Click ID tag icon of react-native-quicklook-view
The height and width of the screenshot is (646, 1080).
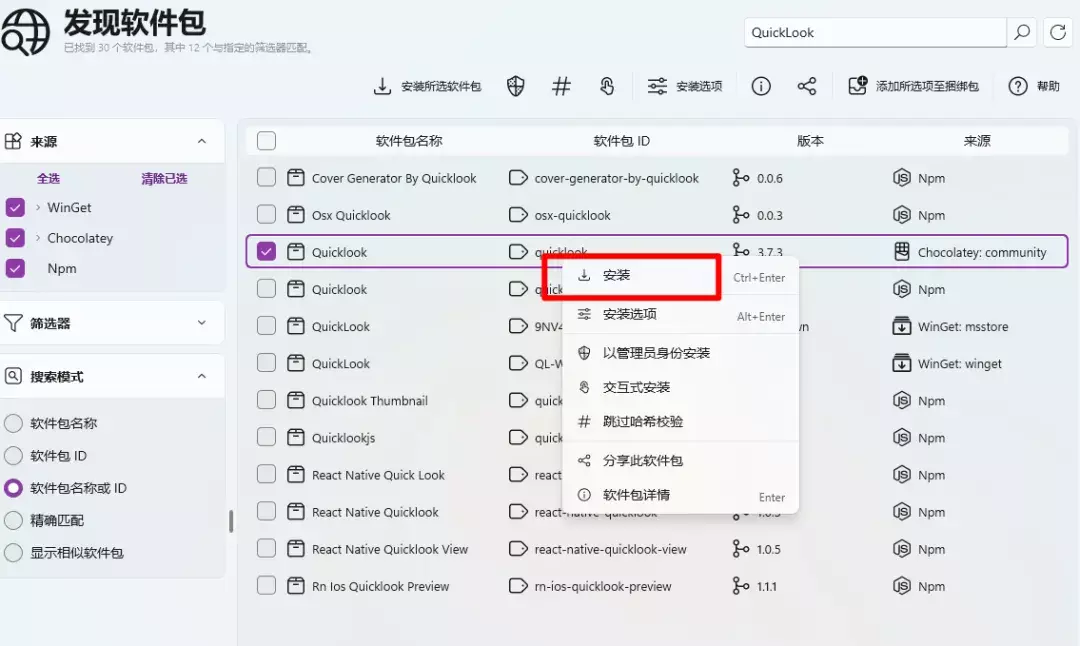[518, 549]
